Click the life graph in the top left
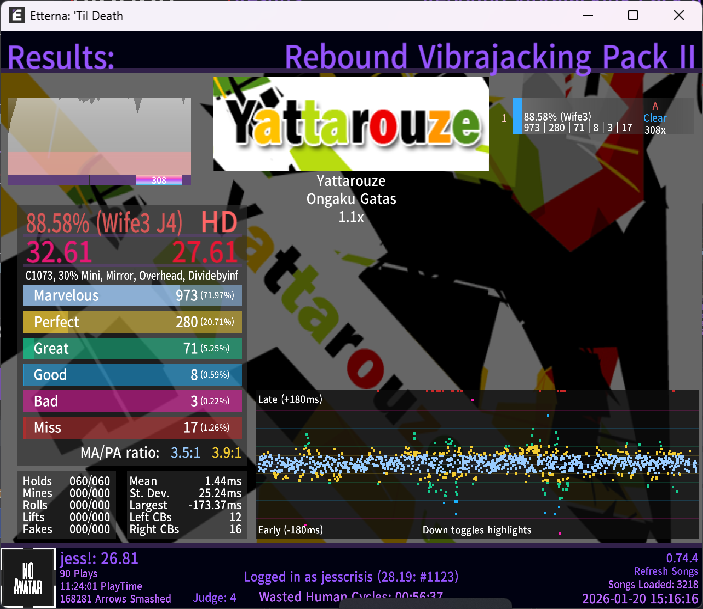Viewport: 703px width, 609px height. [99, 140]
